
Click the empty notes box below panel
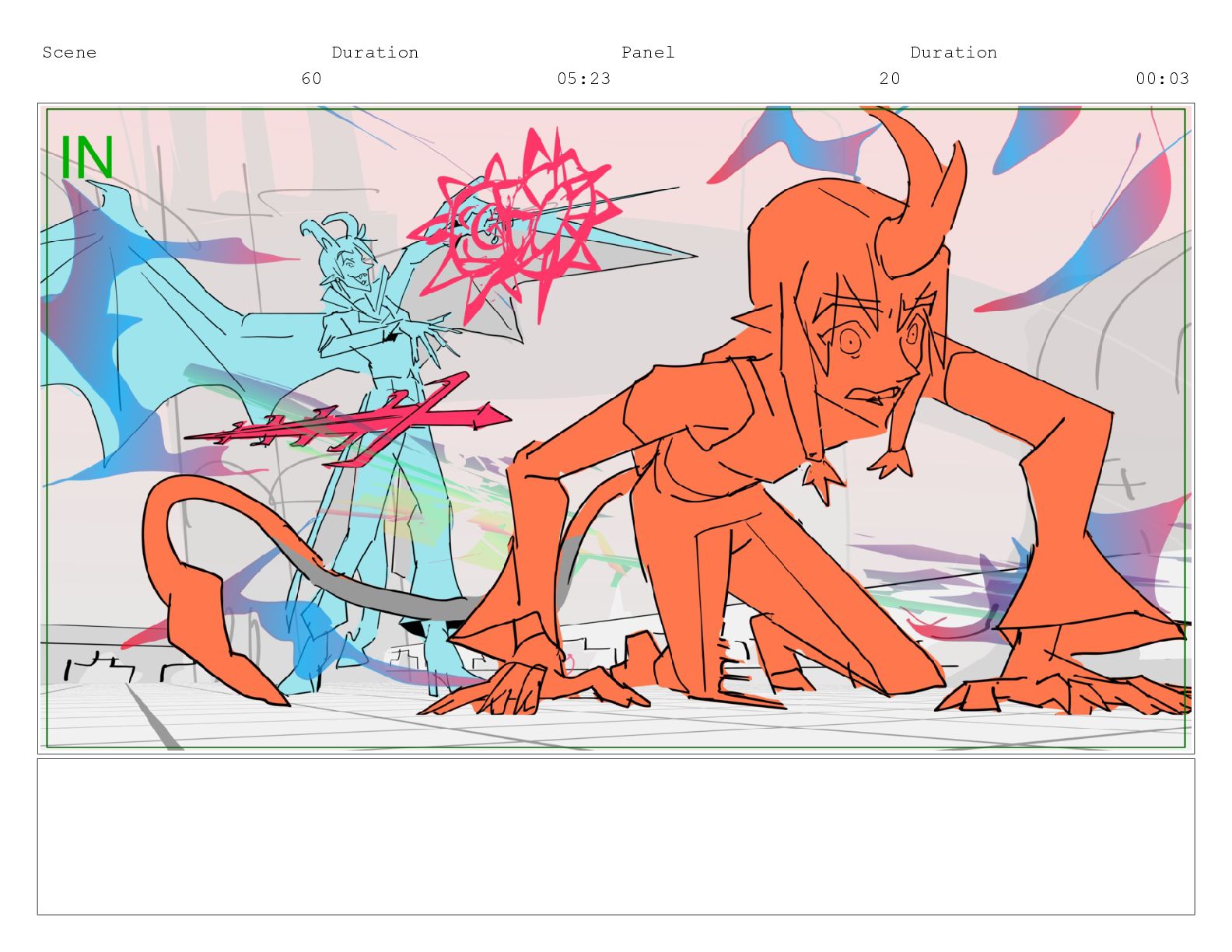(616, 837)
